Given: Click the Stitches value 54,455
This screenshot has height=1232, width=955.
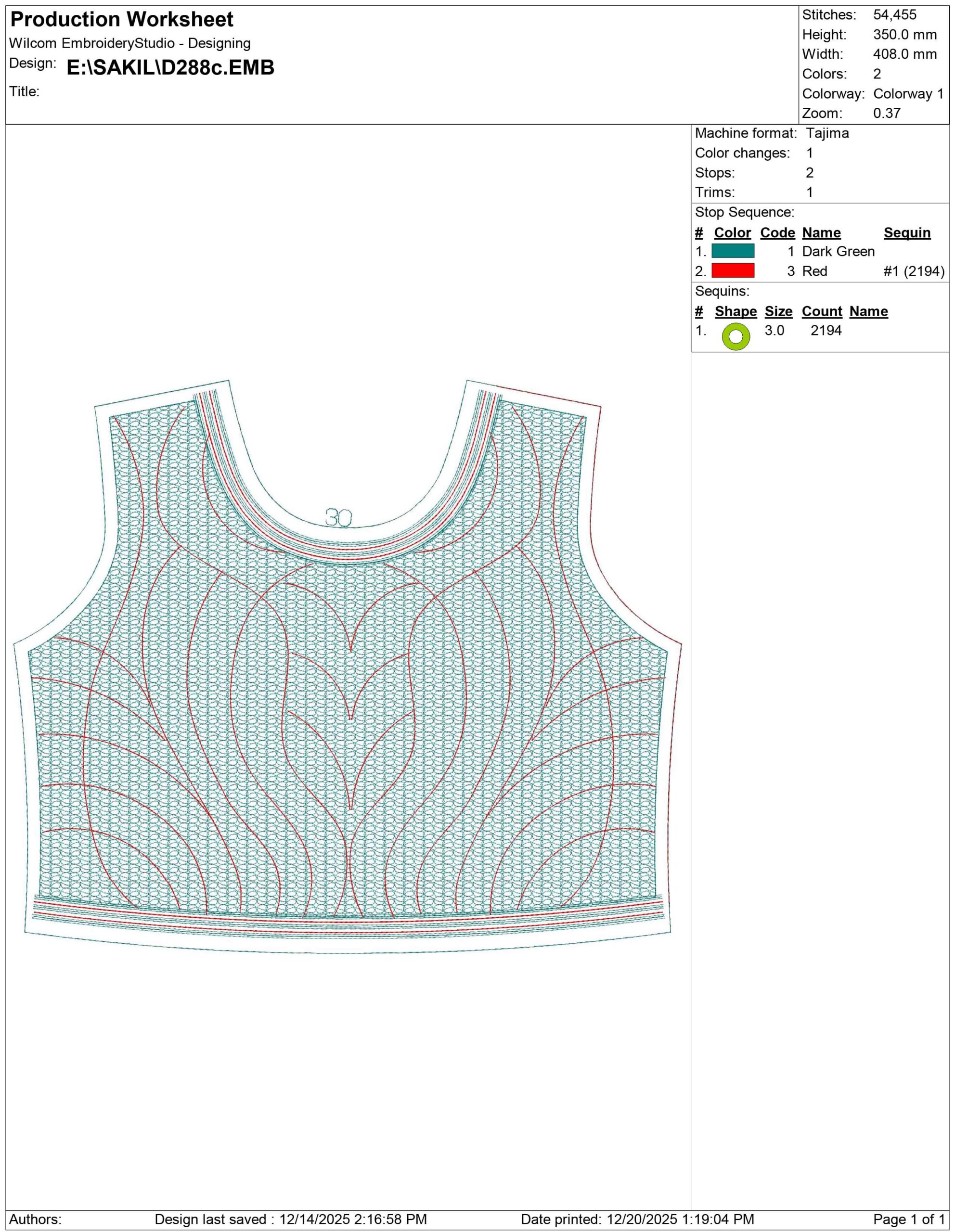Looking at the screenshot, I should click(x=895, y=14).
